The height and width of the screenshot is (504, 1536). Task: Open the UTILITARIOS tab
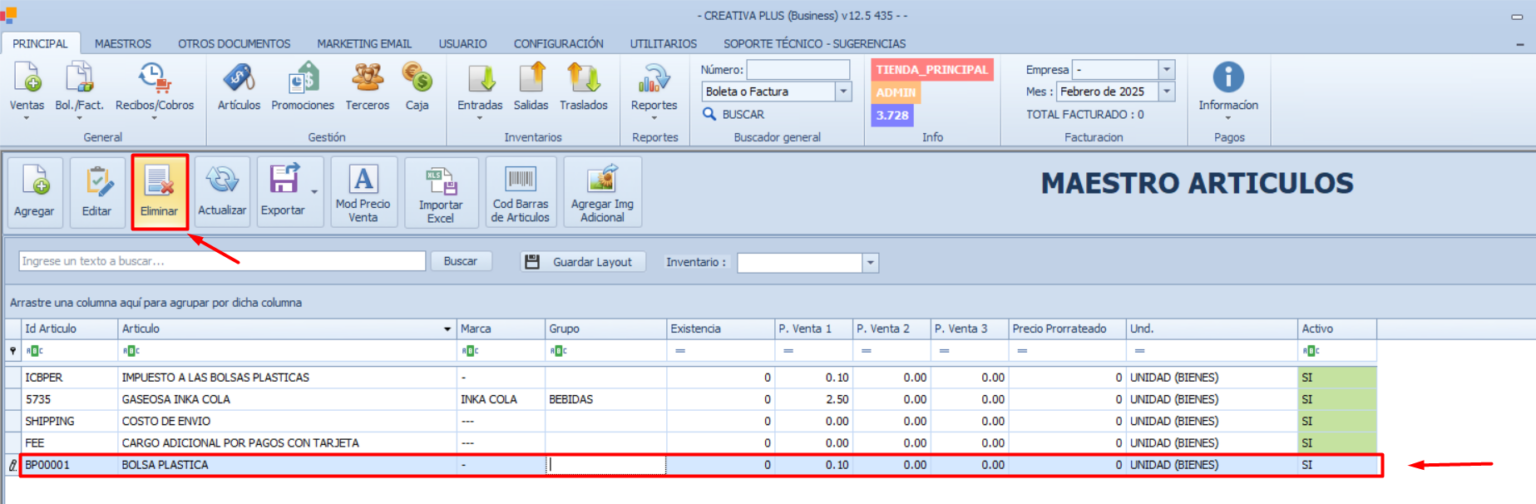(663, 44)
